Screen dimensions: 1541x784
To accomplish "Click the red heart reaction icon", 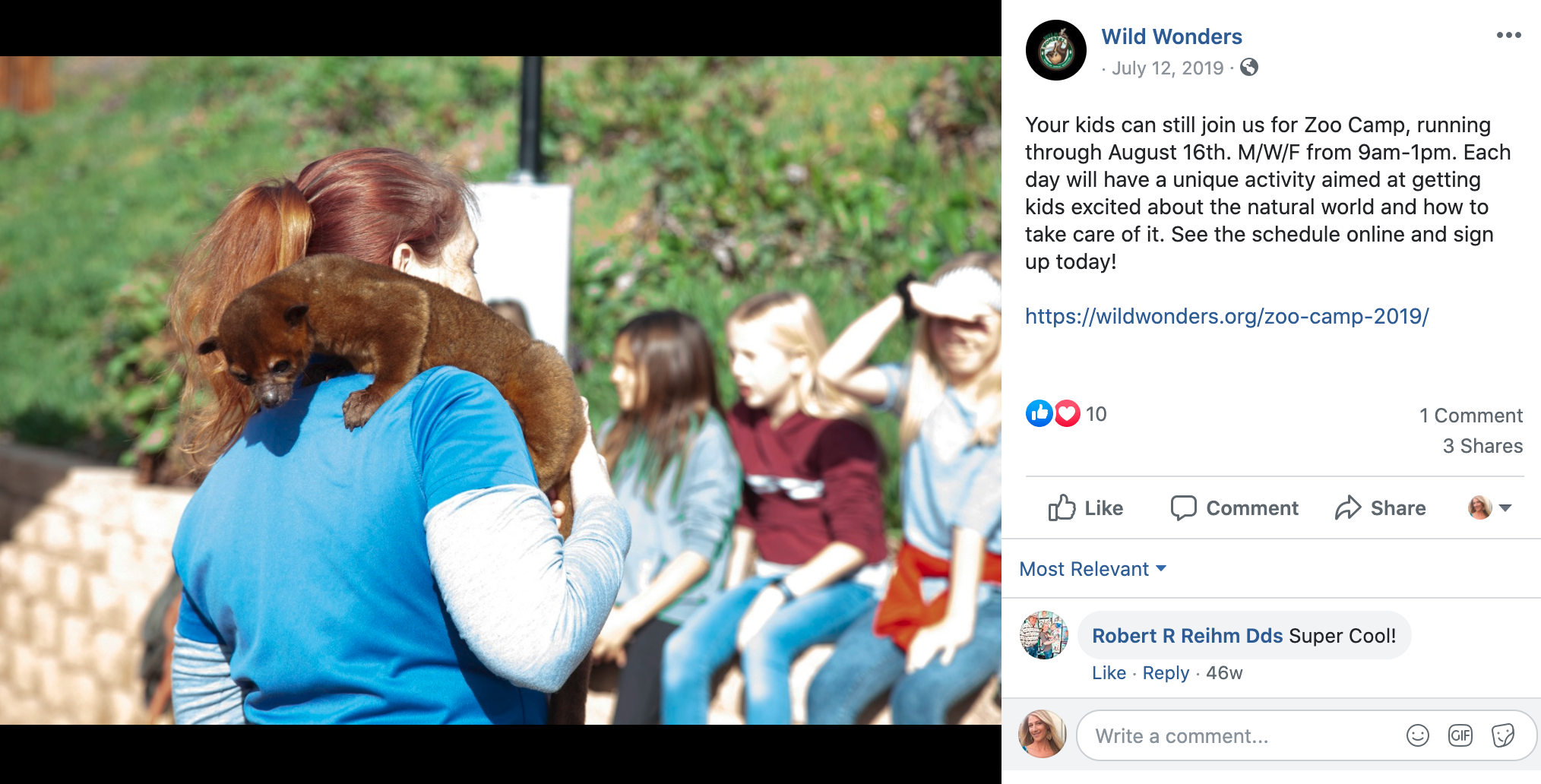I will pos(1067,413).
